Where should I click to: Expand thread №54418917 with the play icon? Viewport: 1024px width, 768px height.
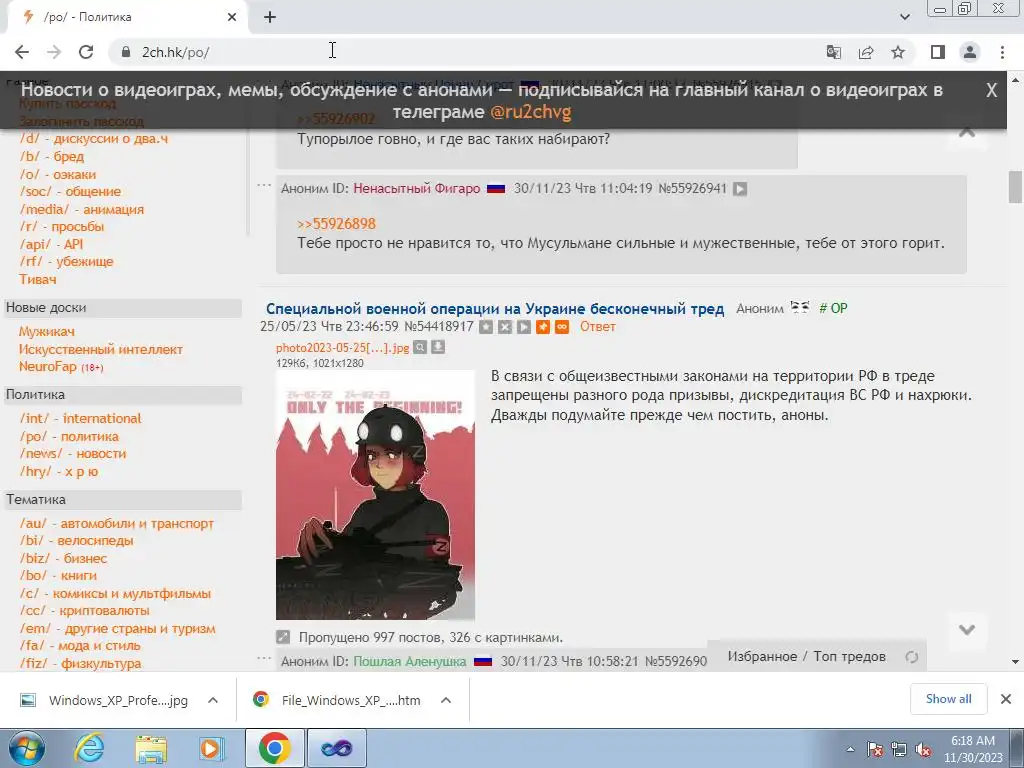(524, 327)
